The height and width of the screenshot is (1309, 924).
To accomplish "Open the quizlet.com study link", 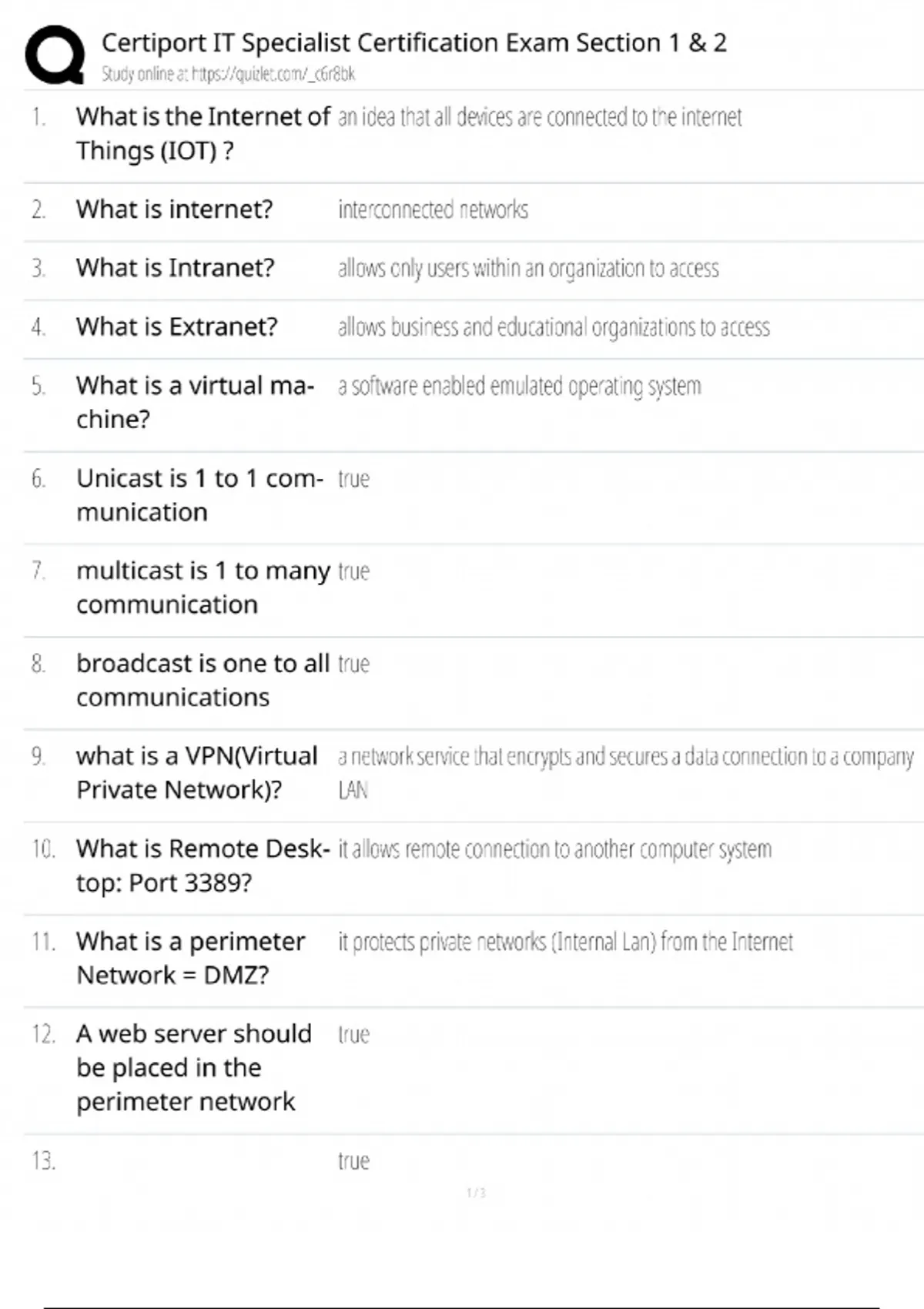I will [228, 75].
